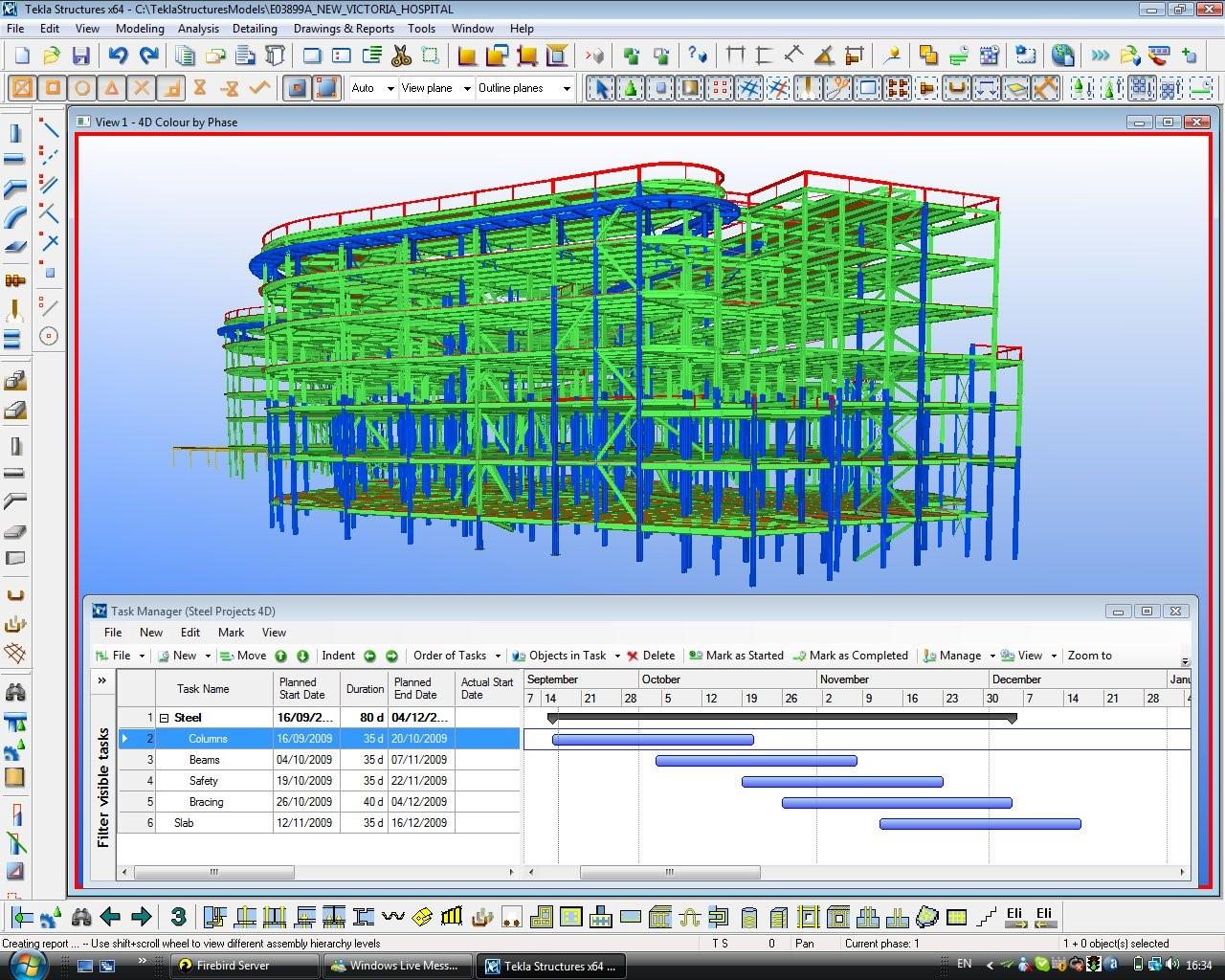Expand the Manage dropdown in Task Manager

[x=992, y=656]
